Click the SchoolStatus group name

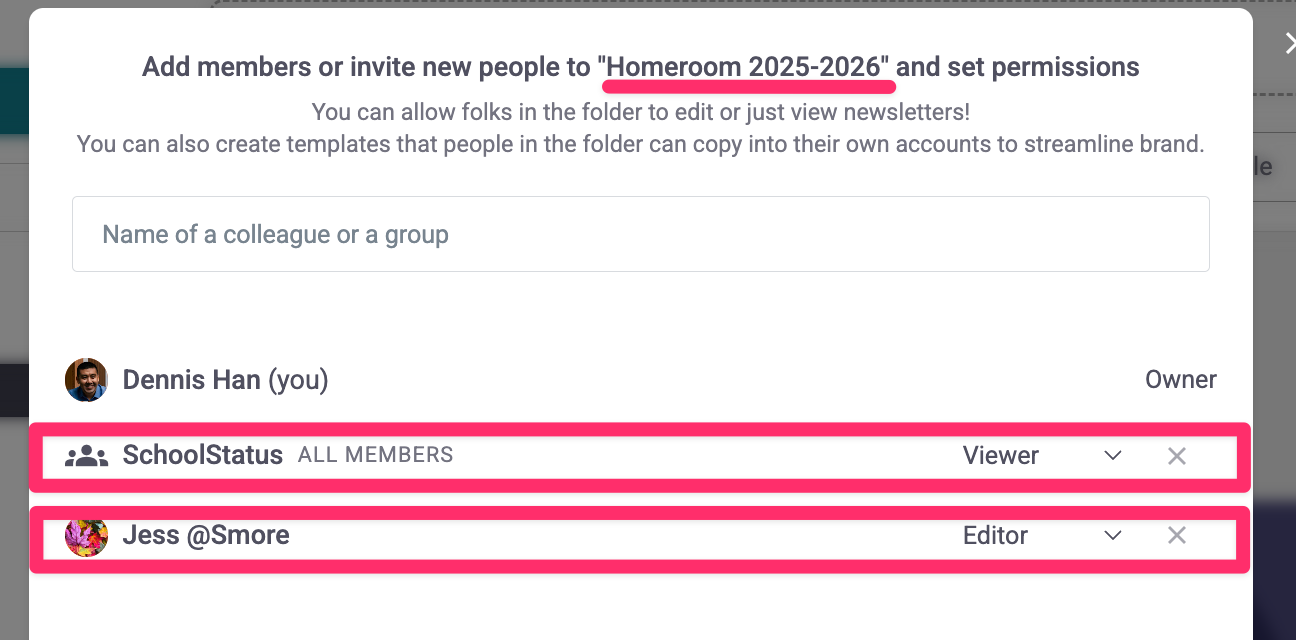203,456
